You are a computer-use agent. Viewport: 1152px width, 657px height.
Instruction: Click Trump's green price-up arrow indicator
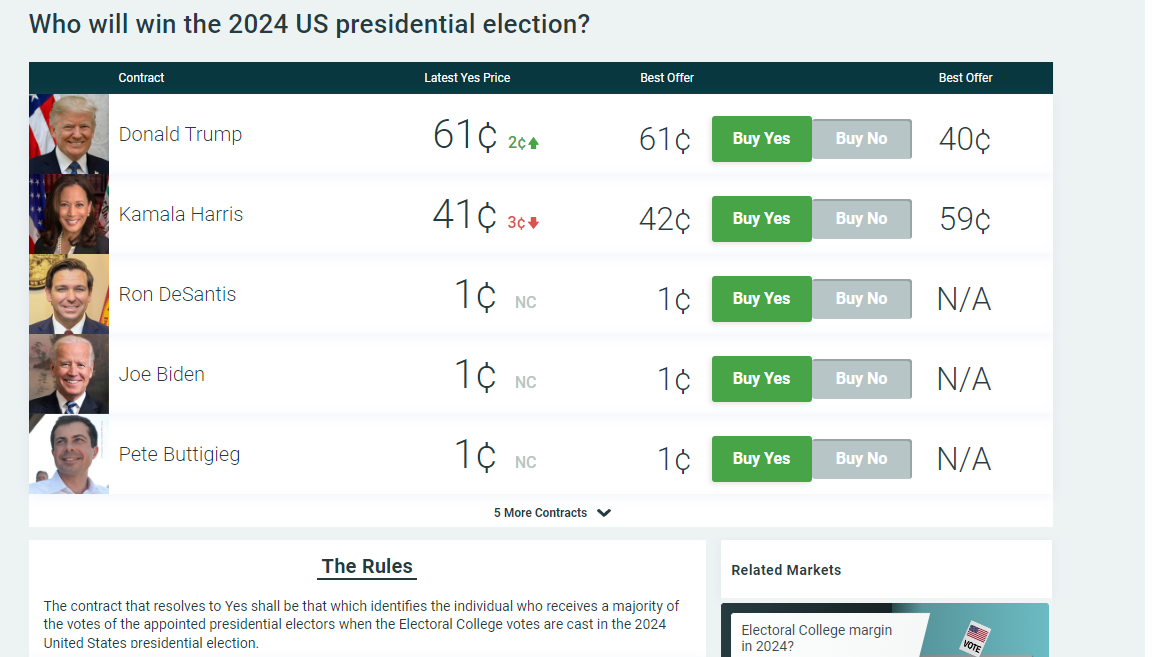[534, 143]
